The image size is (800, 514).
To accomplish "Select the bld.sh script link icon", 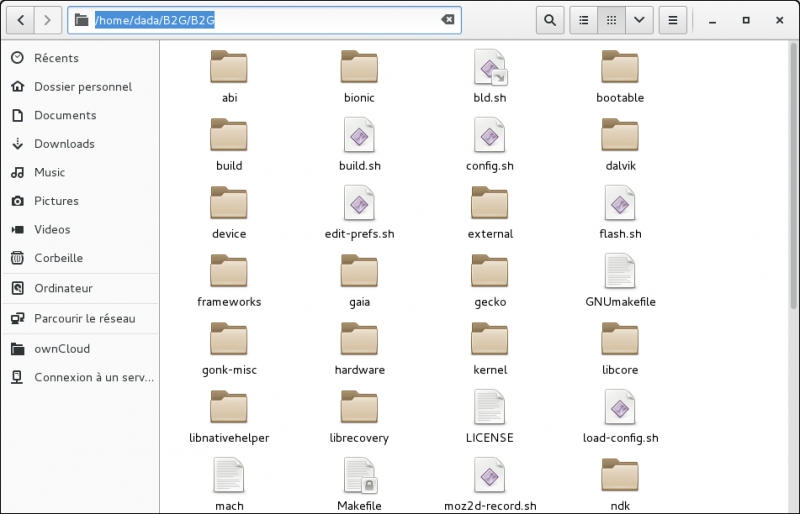I will [x=490, y=67].
